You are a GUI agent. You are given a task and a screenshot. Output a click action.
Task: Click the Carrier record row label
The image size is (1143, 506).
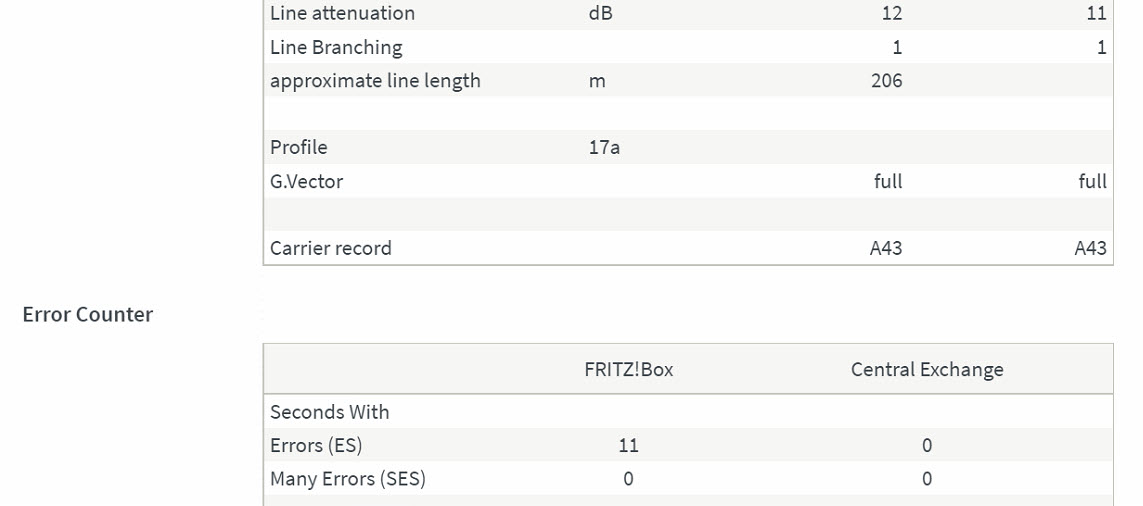330,248
